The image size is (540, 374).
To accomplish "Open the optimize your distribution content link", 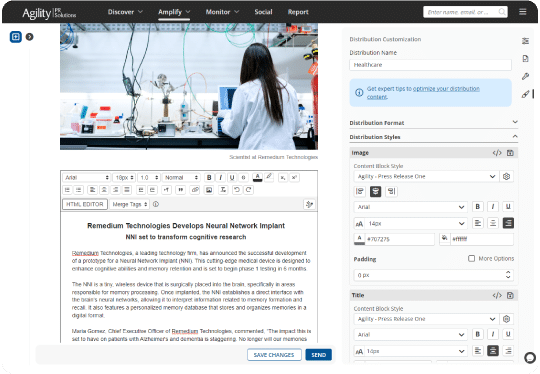I will (423, 93).
